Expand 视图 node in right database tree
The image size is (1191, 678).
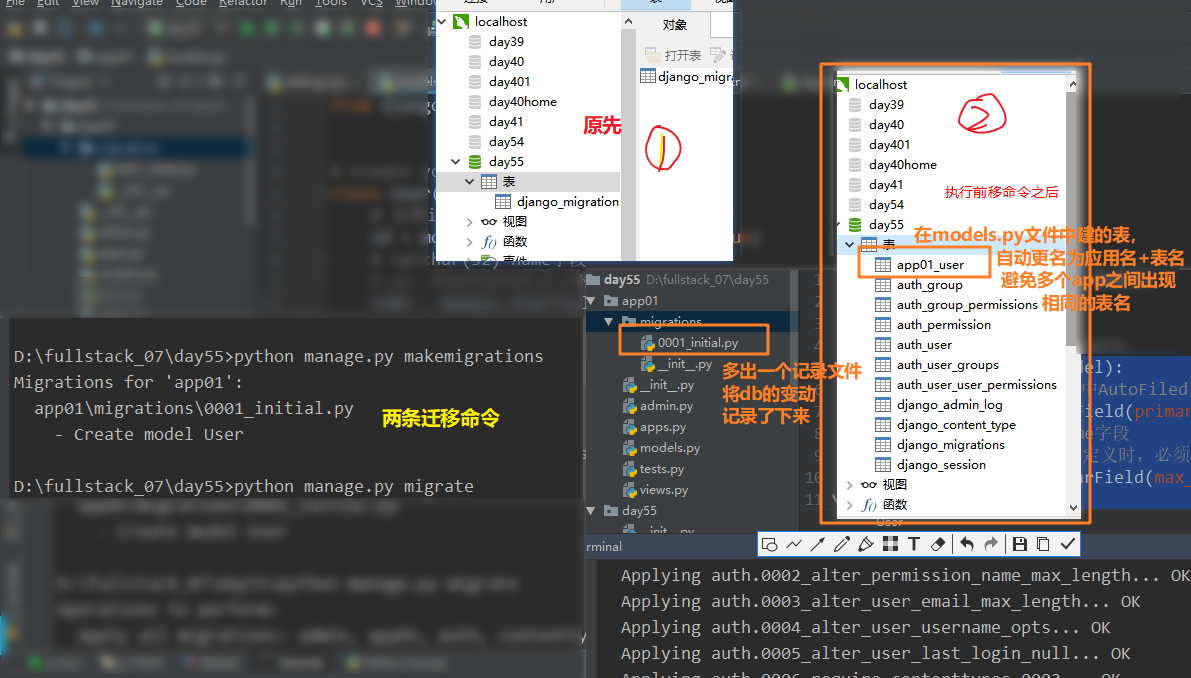849,484
